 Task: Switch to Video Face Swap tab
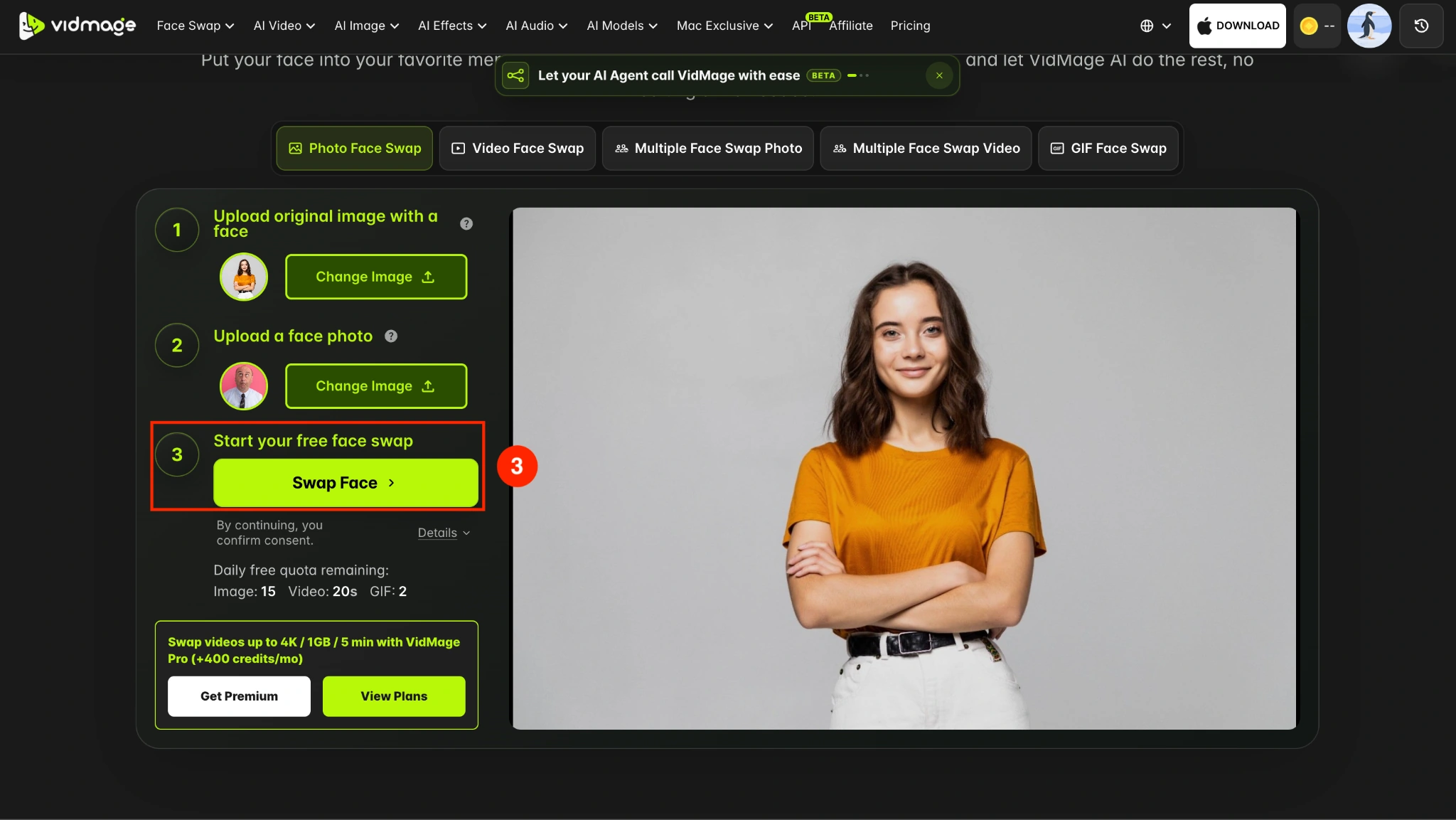click(517, 148)
